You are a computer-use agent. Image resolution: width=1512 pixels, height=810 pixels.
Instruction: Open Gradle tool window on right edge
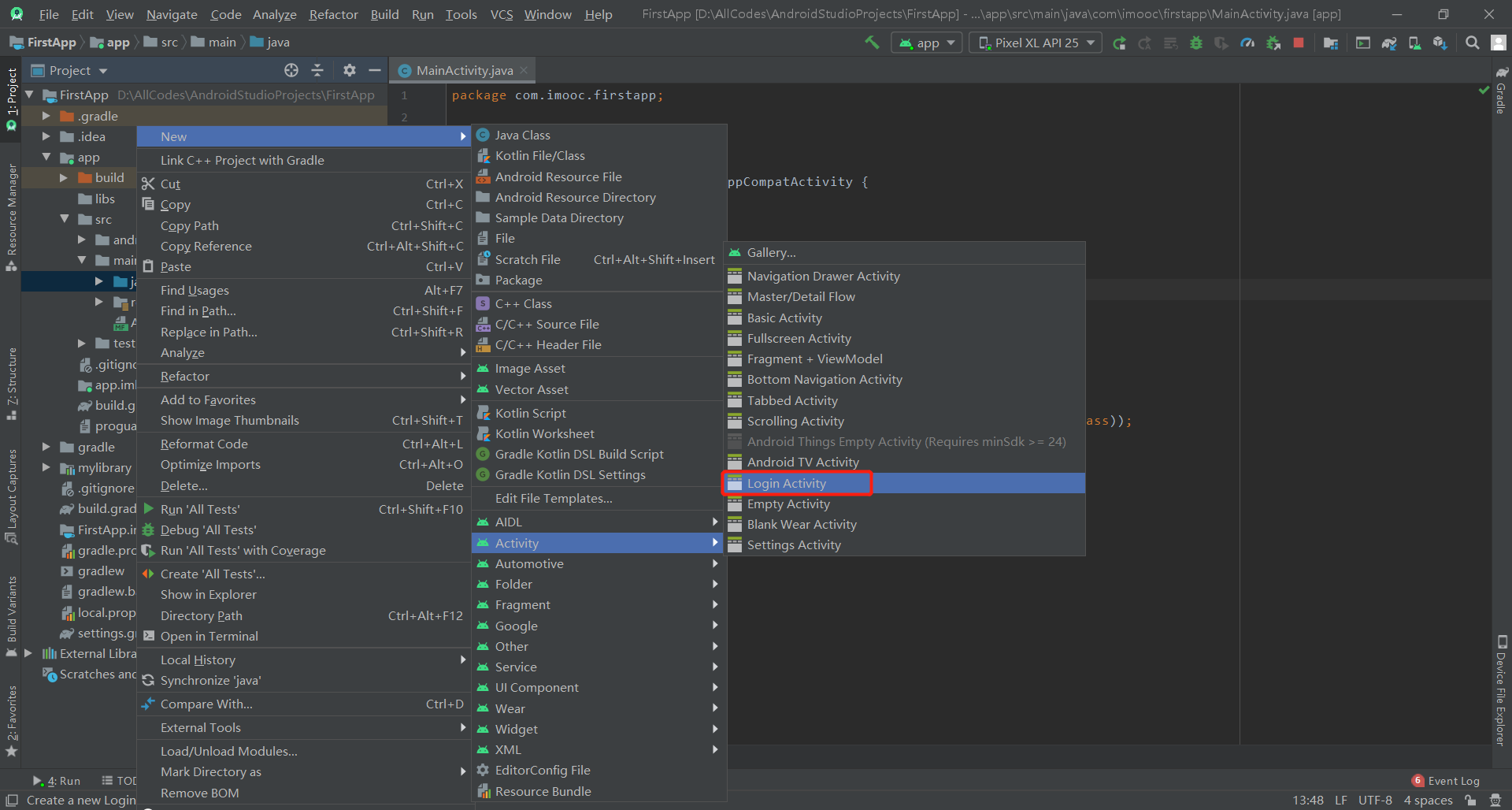(x=1501, y=90)
